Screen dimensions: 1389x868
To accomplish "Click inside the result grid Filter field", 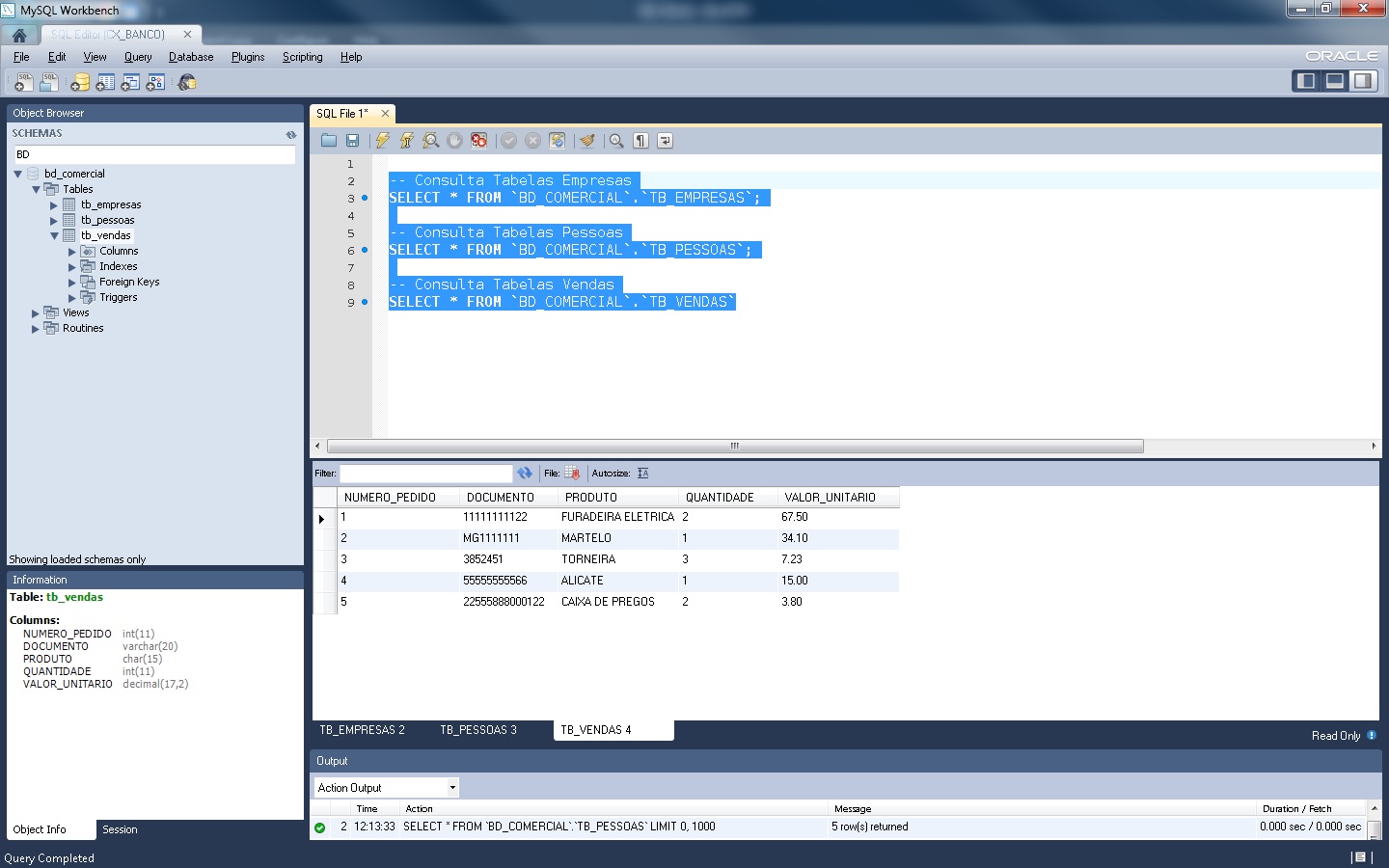I will pos(424,474).
